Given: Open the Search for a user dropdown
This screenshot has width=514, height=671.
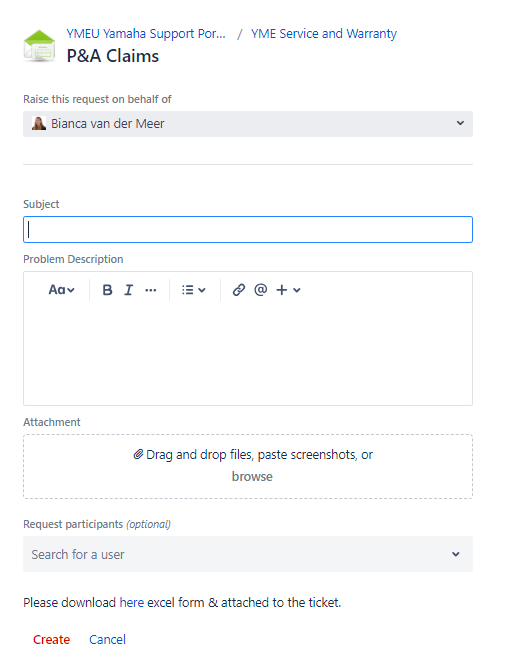Looking at the screenshot, I should click(x=248, y=554).
